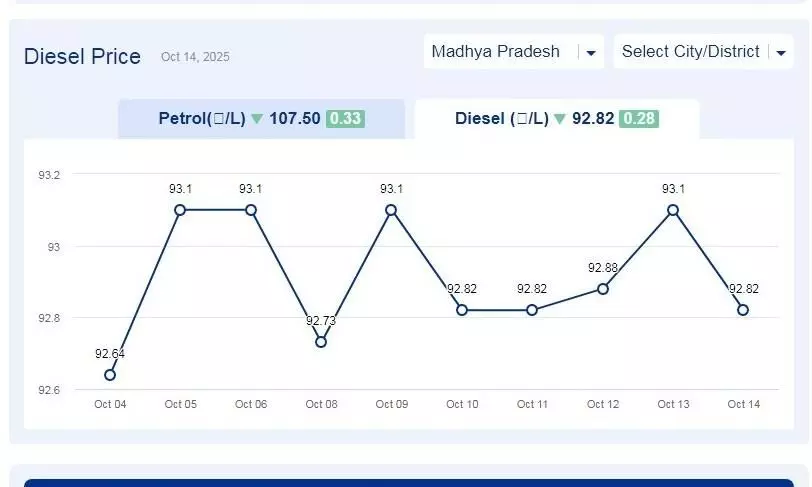Image resolution: width=812 pixels, height=487 pixels.
Task: Click the Oct 06 data point marker
Action: point(251,210)
